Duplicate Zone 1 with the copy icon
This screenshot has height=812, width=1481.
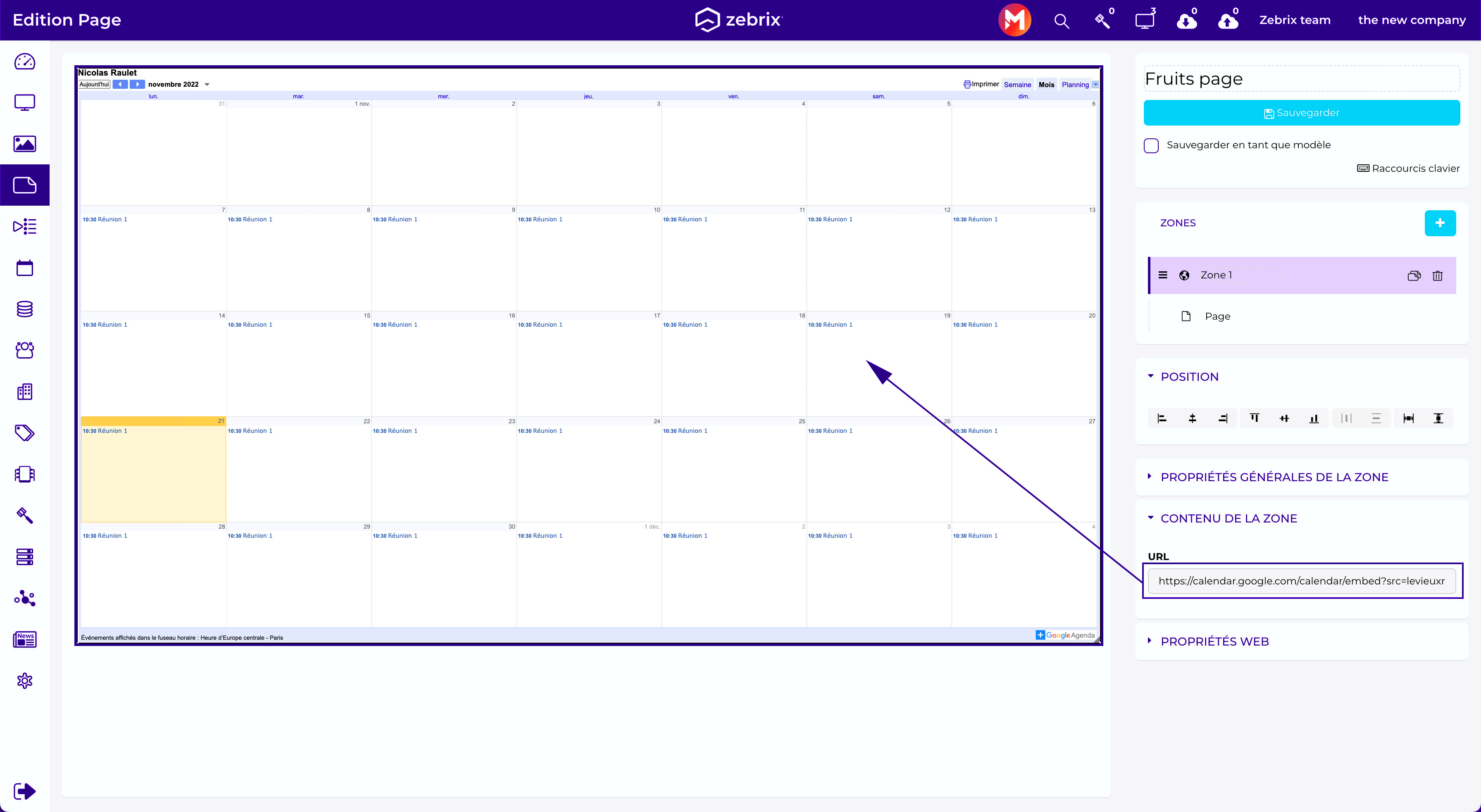tap(1414, 275)
